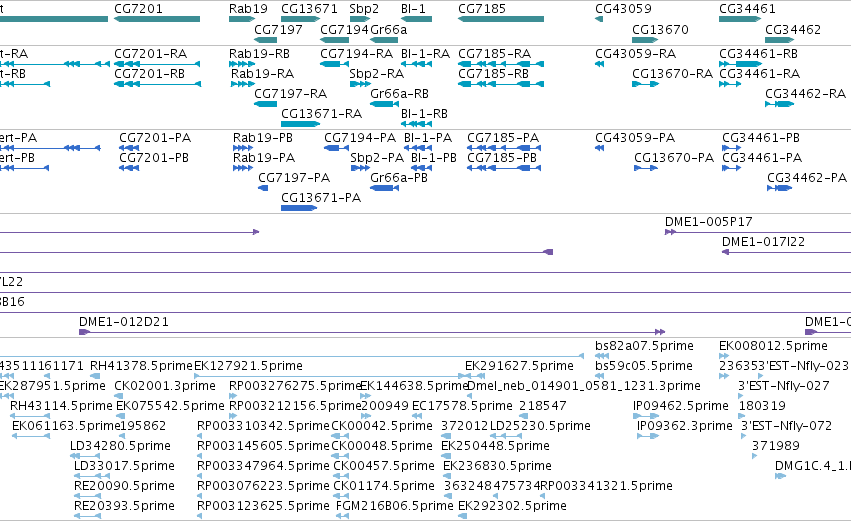The width and height of the screenshot is (851, 521).
Task: Click EST label EK075542.5prime
Action: [170, 406]
